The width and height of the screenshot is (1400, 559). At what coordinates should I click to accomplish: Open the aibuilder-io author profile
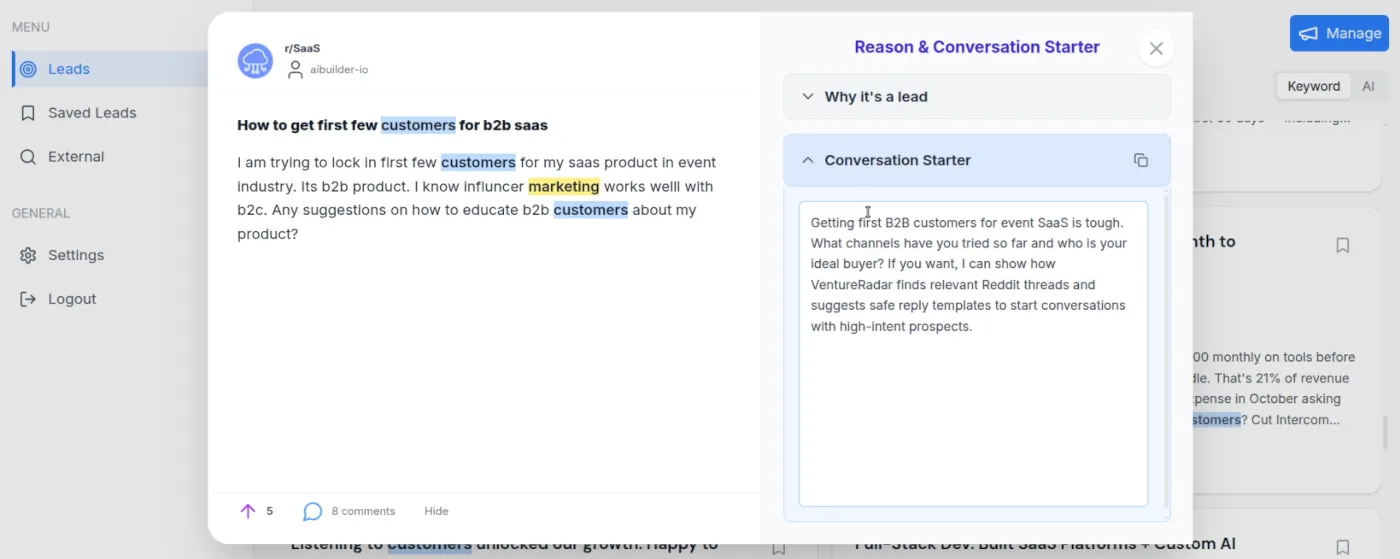pyautogui.click(x=339, y=70)
